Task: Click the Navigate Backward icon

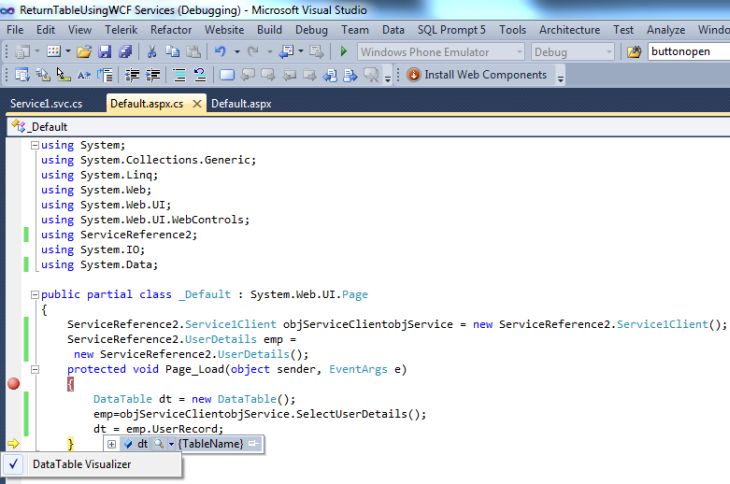Action: coord(286,51)
